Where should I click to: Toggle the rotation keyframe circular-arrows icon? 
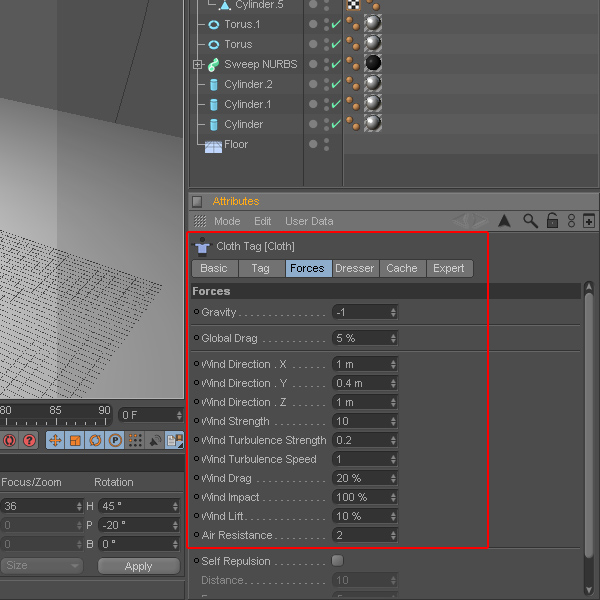95,440
